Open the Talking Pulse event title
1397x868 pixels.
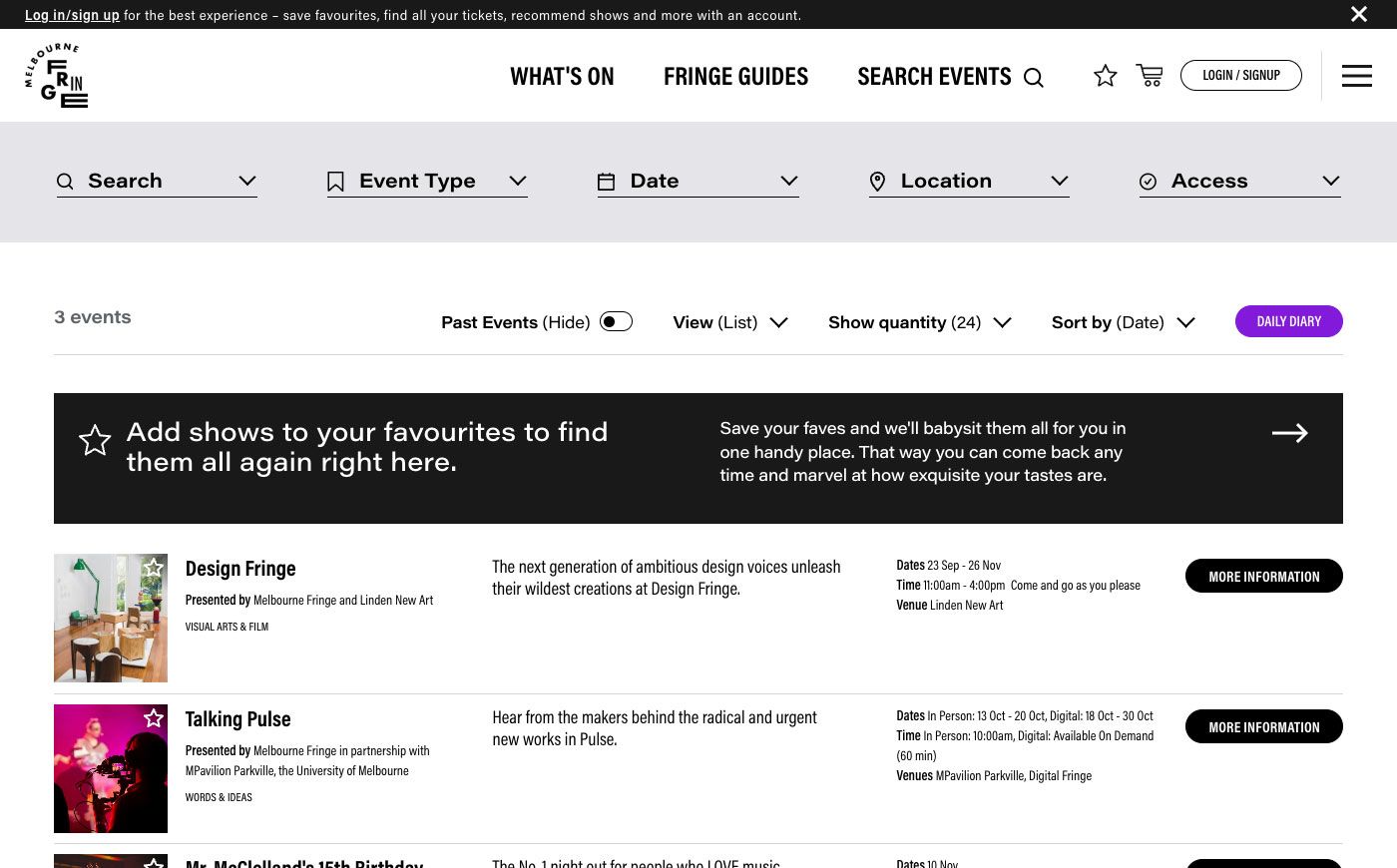[237, 719]
